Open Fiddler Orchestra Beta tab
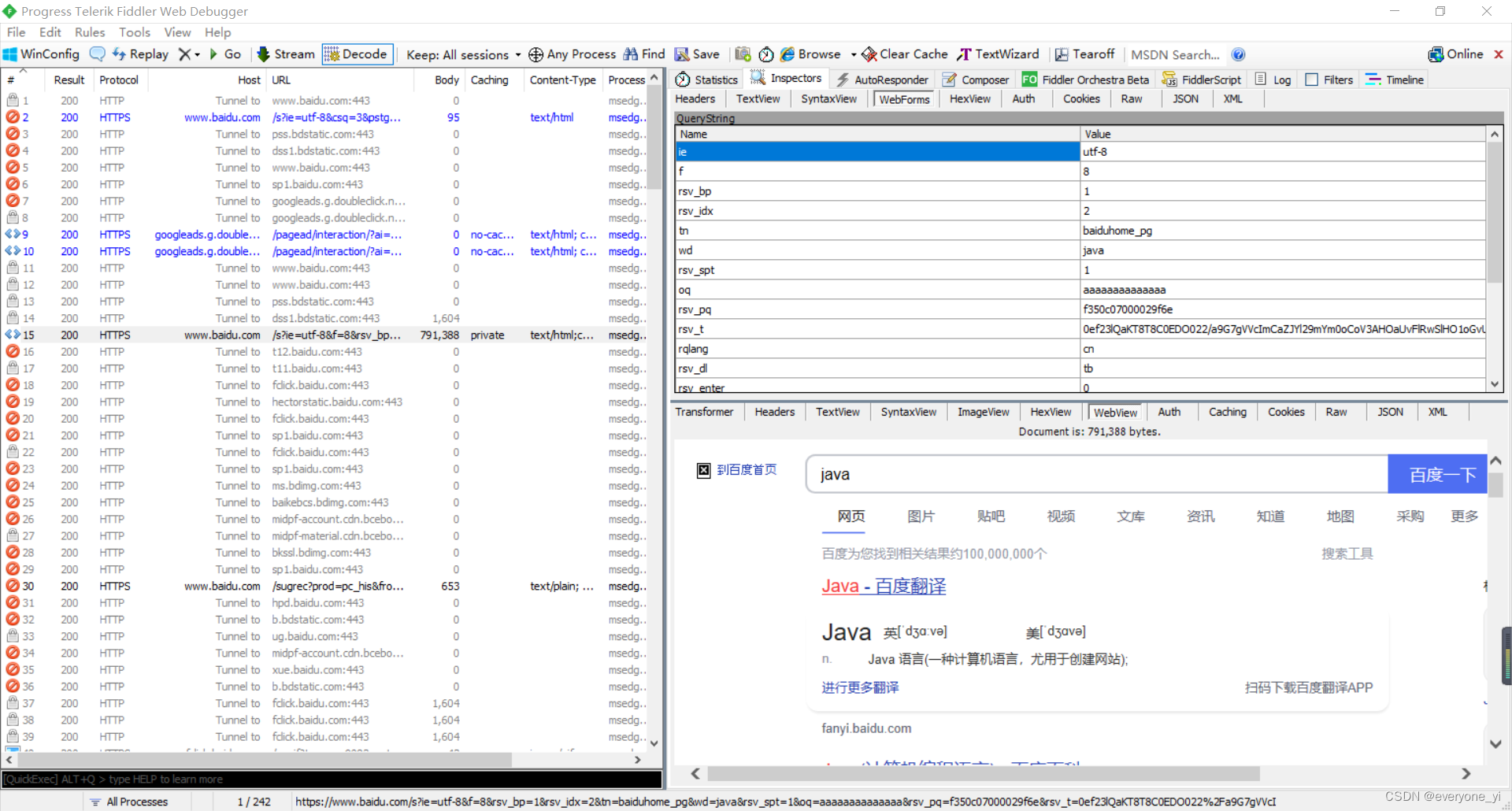This screenshot has width=1512, height=811. 1085,80
